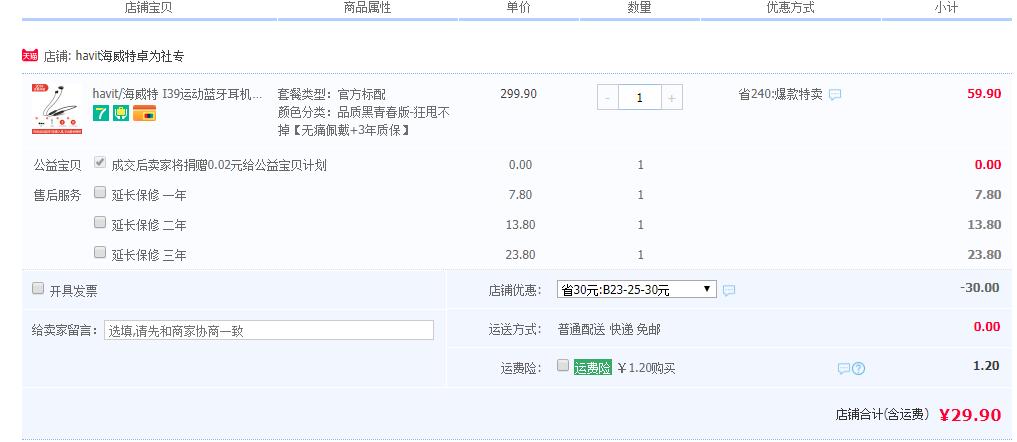Viewport: 1017px width, 442px height.
Task: Click the 数量 column header
Action: point(639,8)
